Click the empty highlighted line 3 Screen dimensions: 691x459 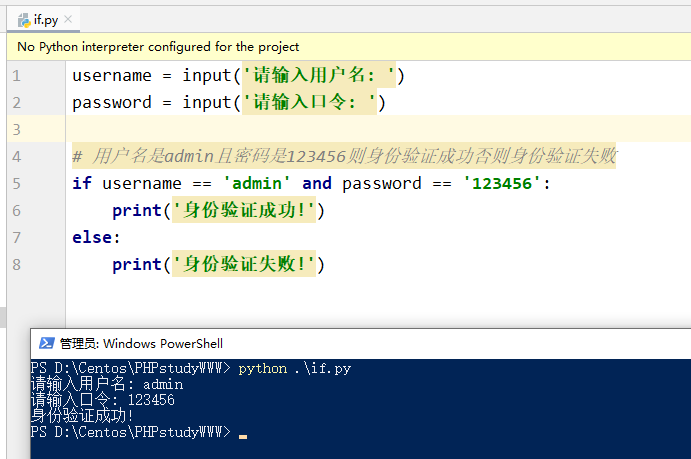(378, 129)
